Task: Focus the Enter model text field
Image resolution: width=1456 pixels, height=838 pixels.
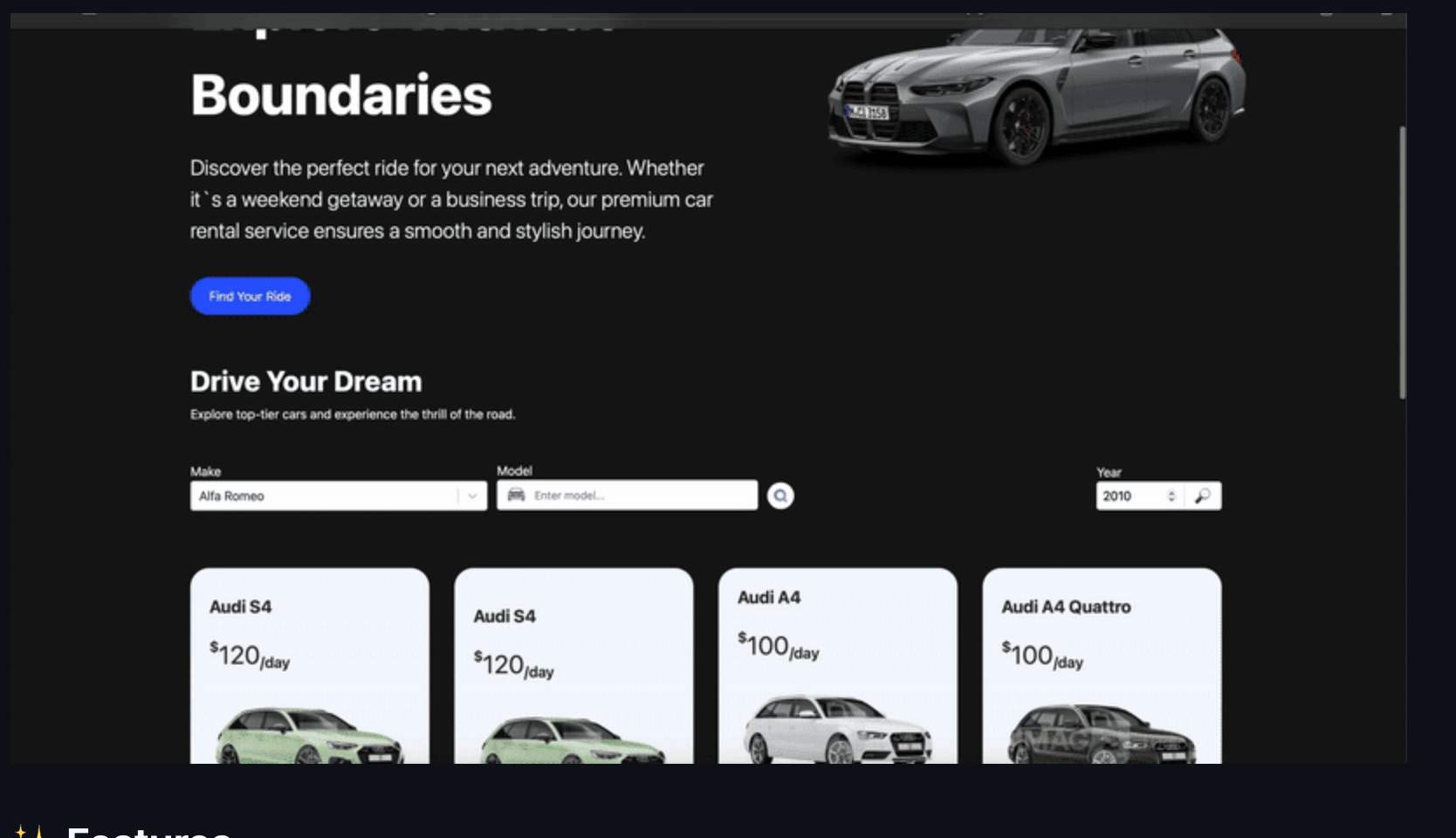Action: 641,495
